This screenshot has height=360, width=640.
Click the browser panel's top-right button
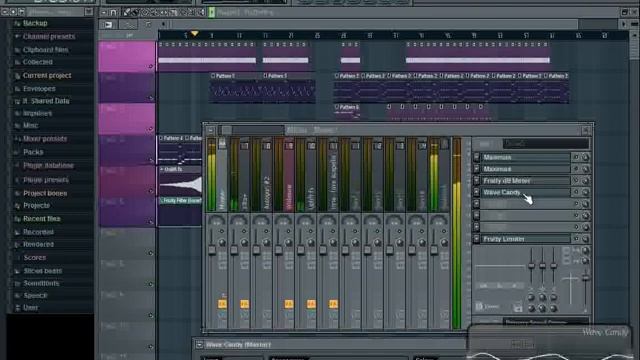tap(89, 12)
